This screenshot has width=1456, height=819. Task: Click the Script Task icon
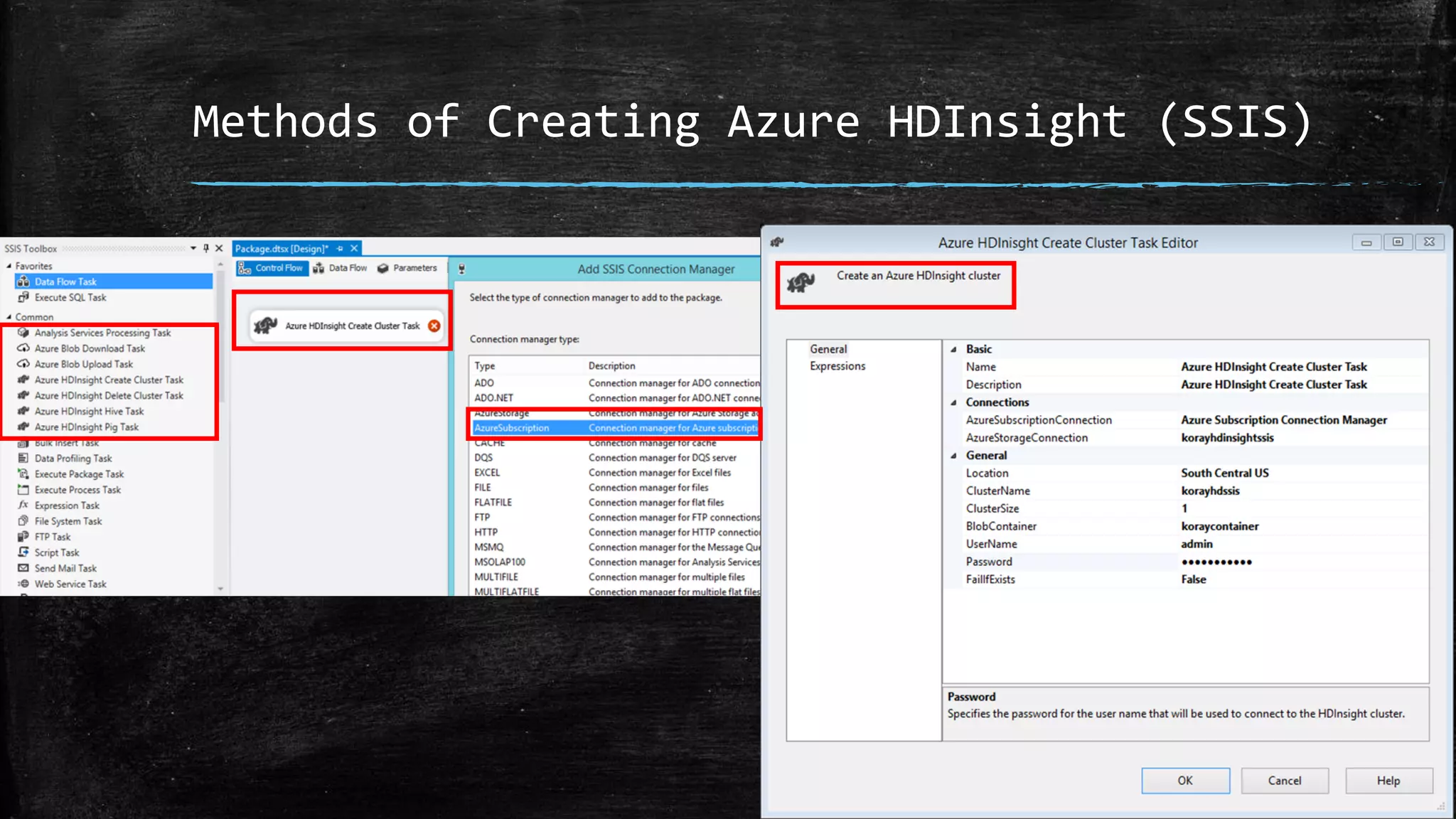pos(23,552)
